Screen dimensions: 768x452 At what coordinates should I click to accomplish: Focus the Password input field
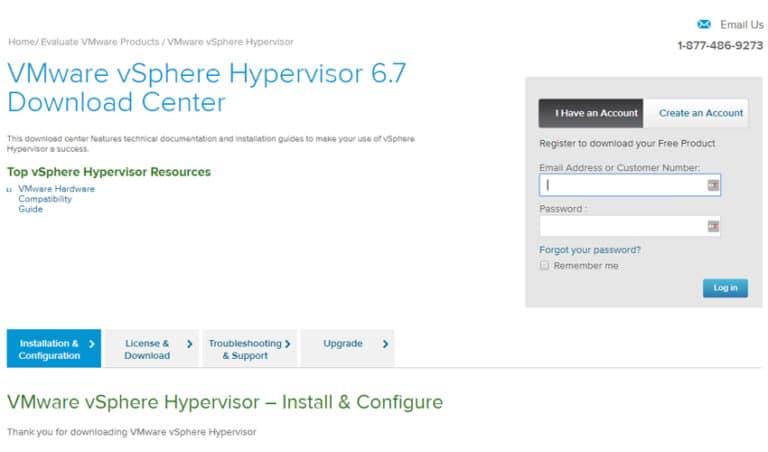coord(630,226)
